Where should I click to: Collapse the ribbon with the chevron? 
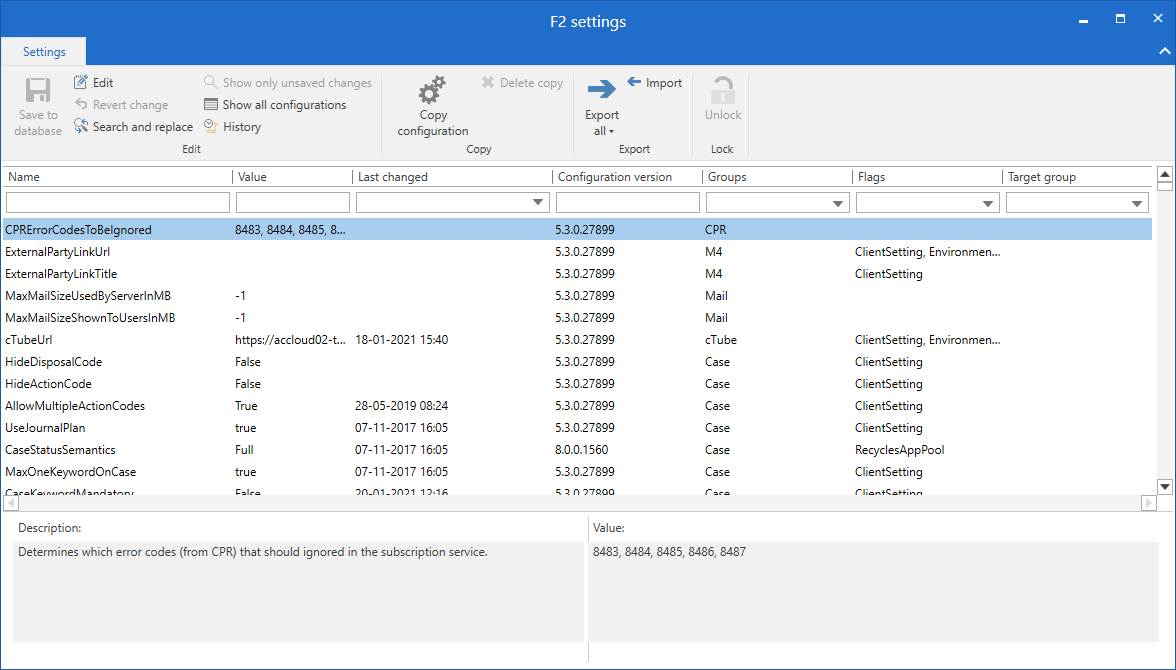point(1164,52)
